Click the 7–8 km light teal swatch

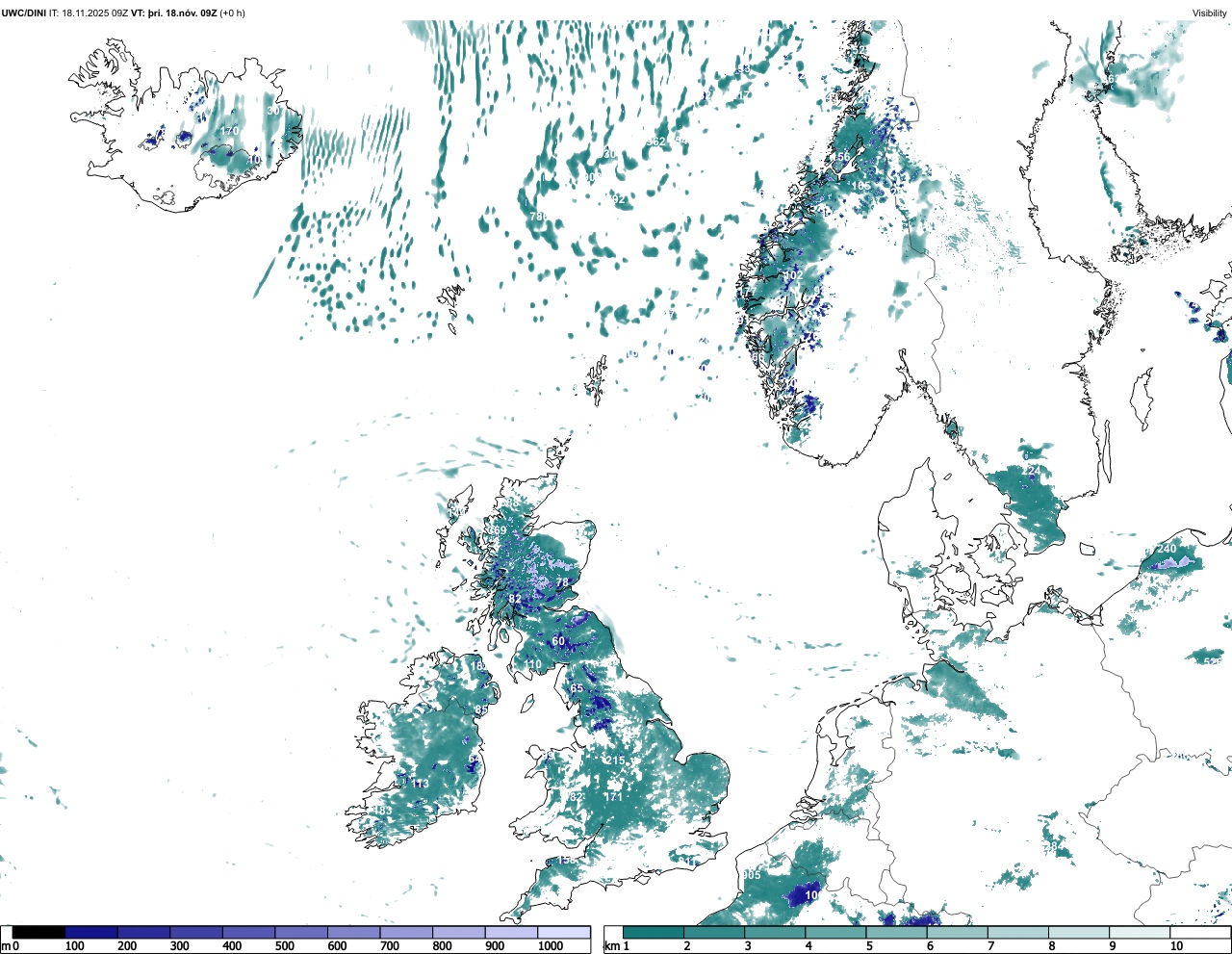point(1017,932)
